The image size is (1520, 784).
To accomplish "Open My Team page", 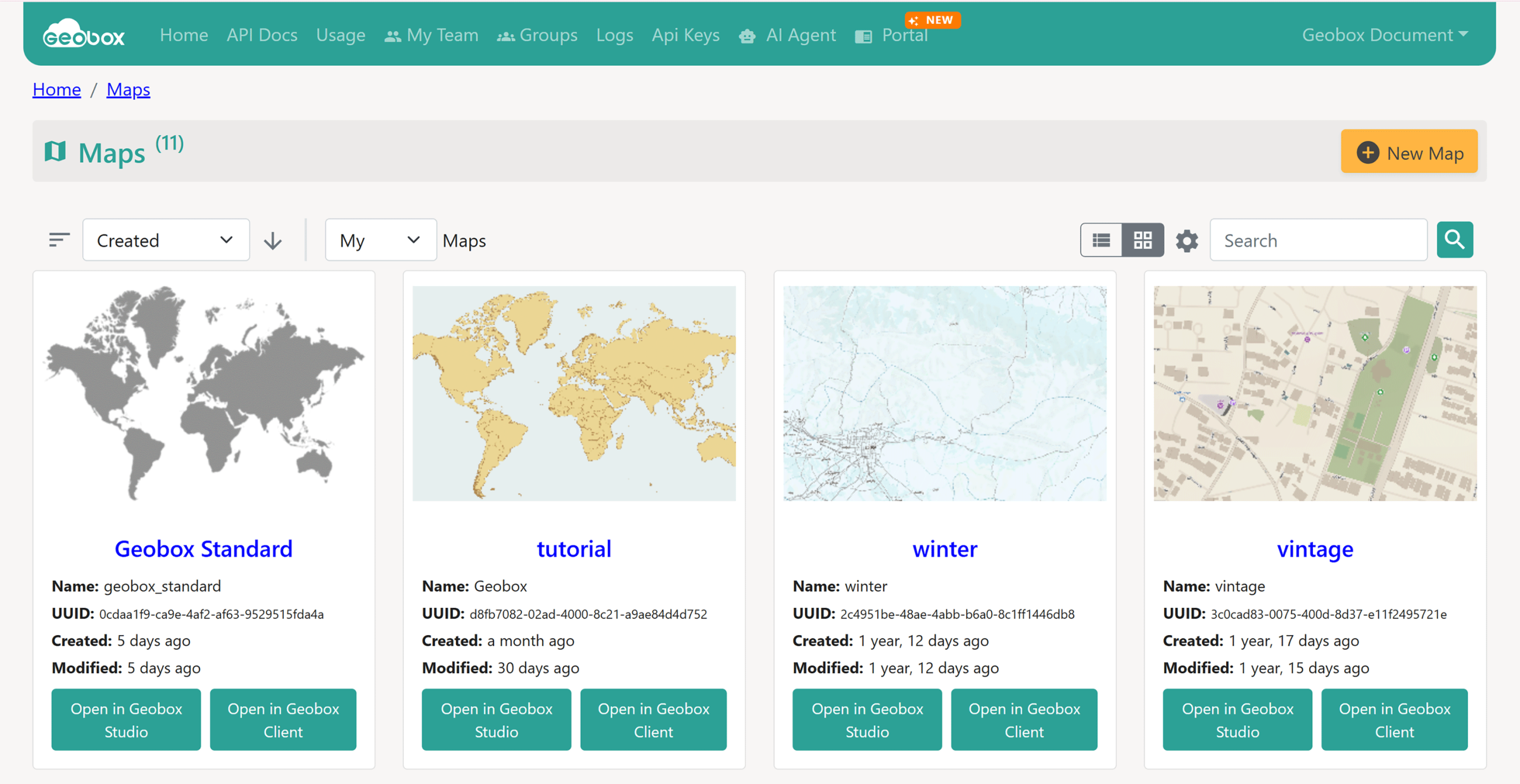I will click(x=432, y=35).
